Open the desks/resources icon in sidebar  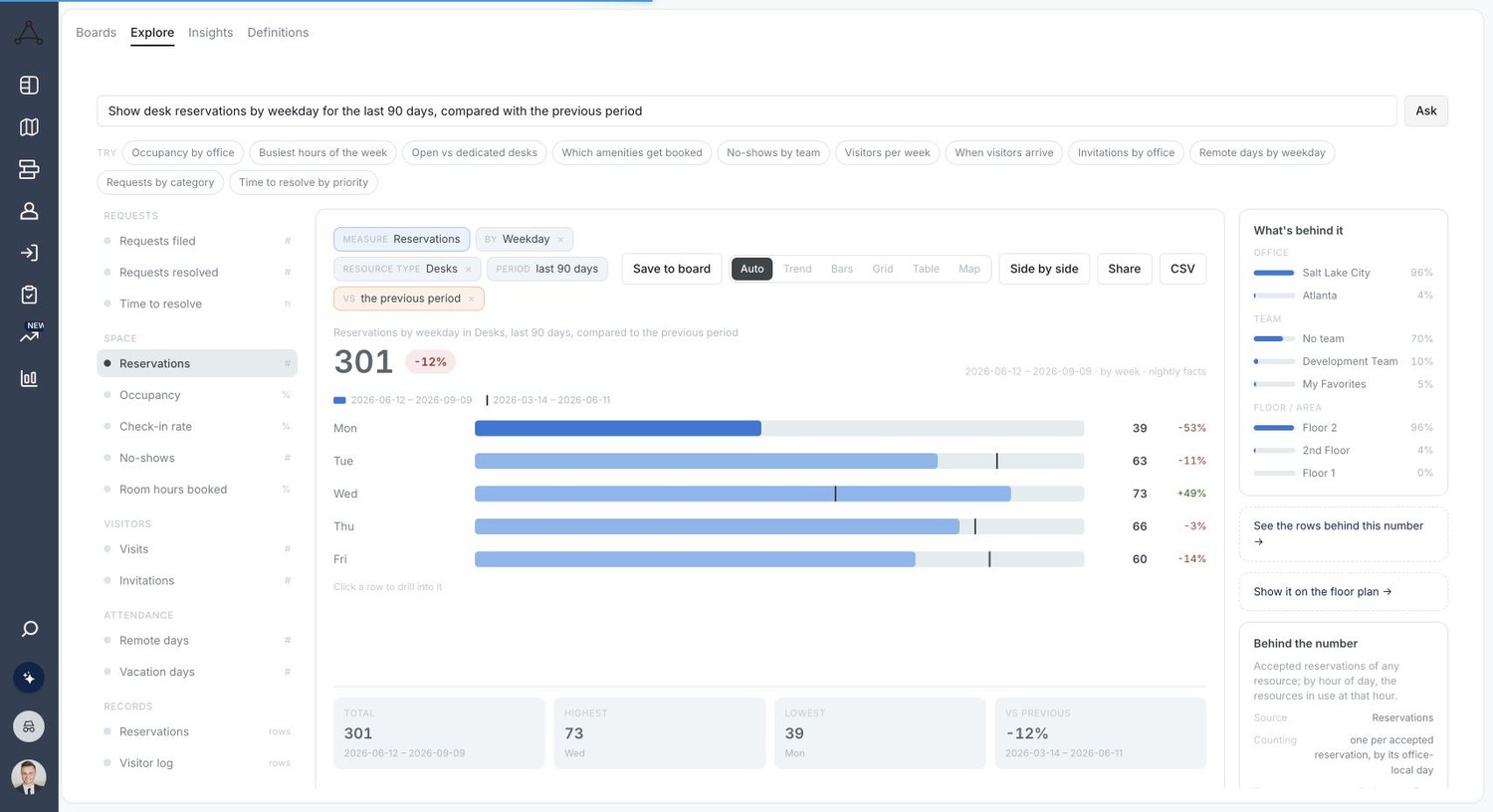29,169
